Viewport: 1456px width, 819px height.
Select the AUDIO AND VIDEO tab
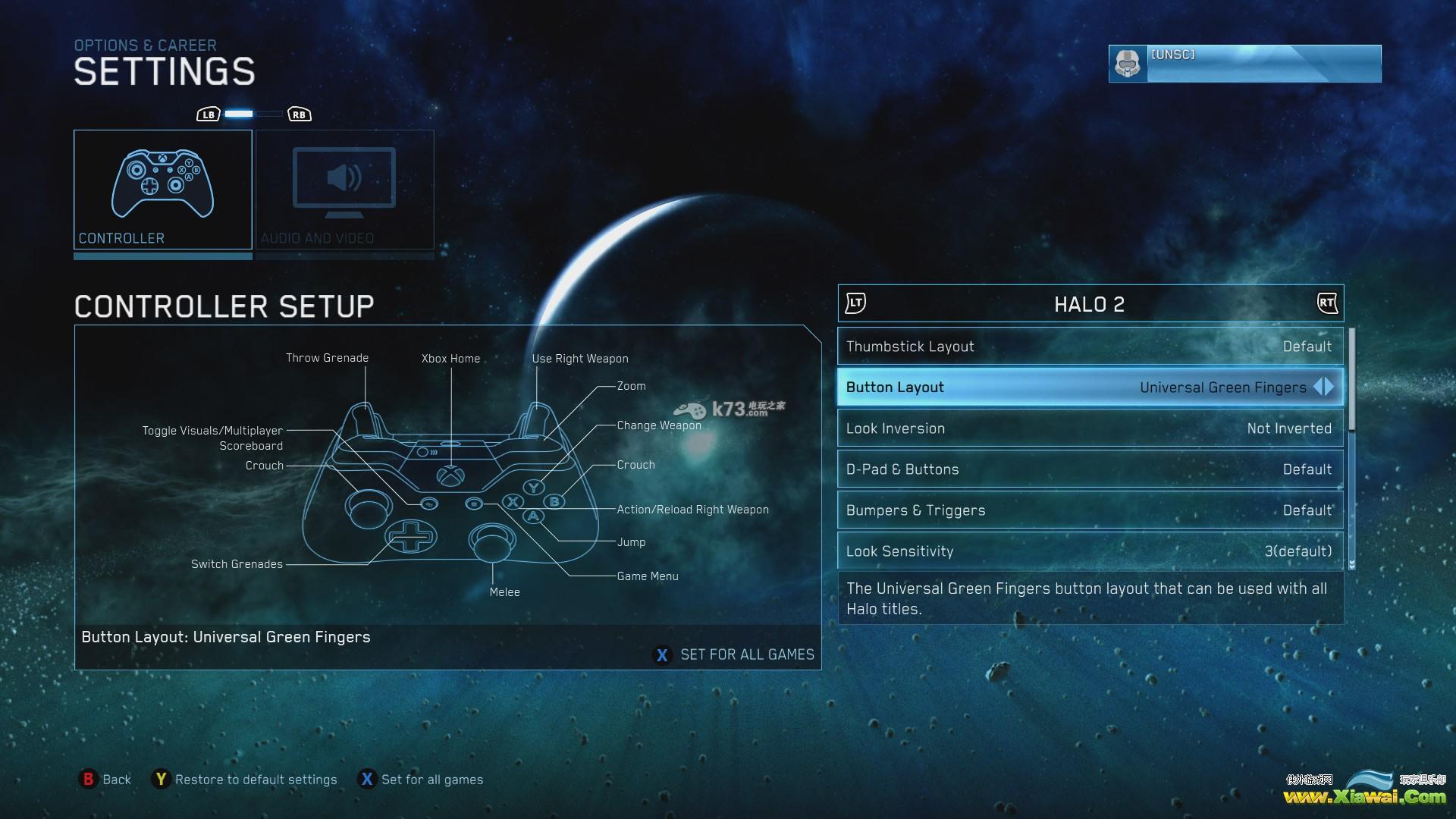pos(345,190)
